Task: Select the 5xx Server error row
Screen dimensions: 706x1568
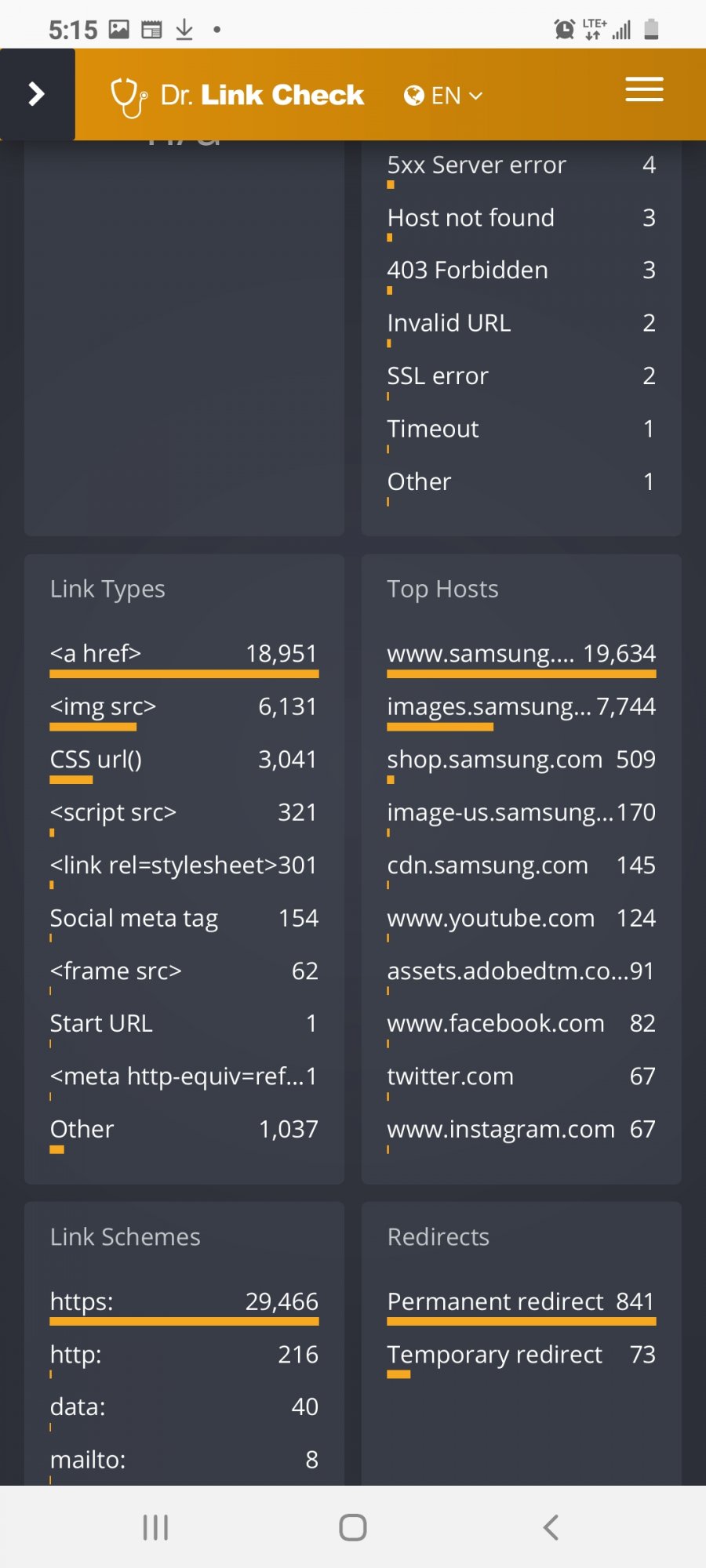Action: pos(522,169)
